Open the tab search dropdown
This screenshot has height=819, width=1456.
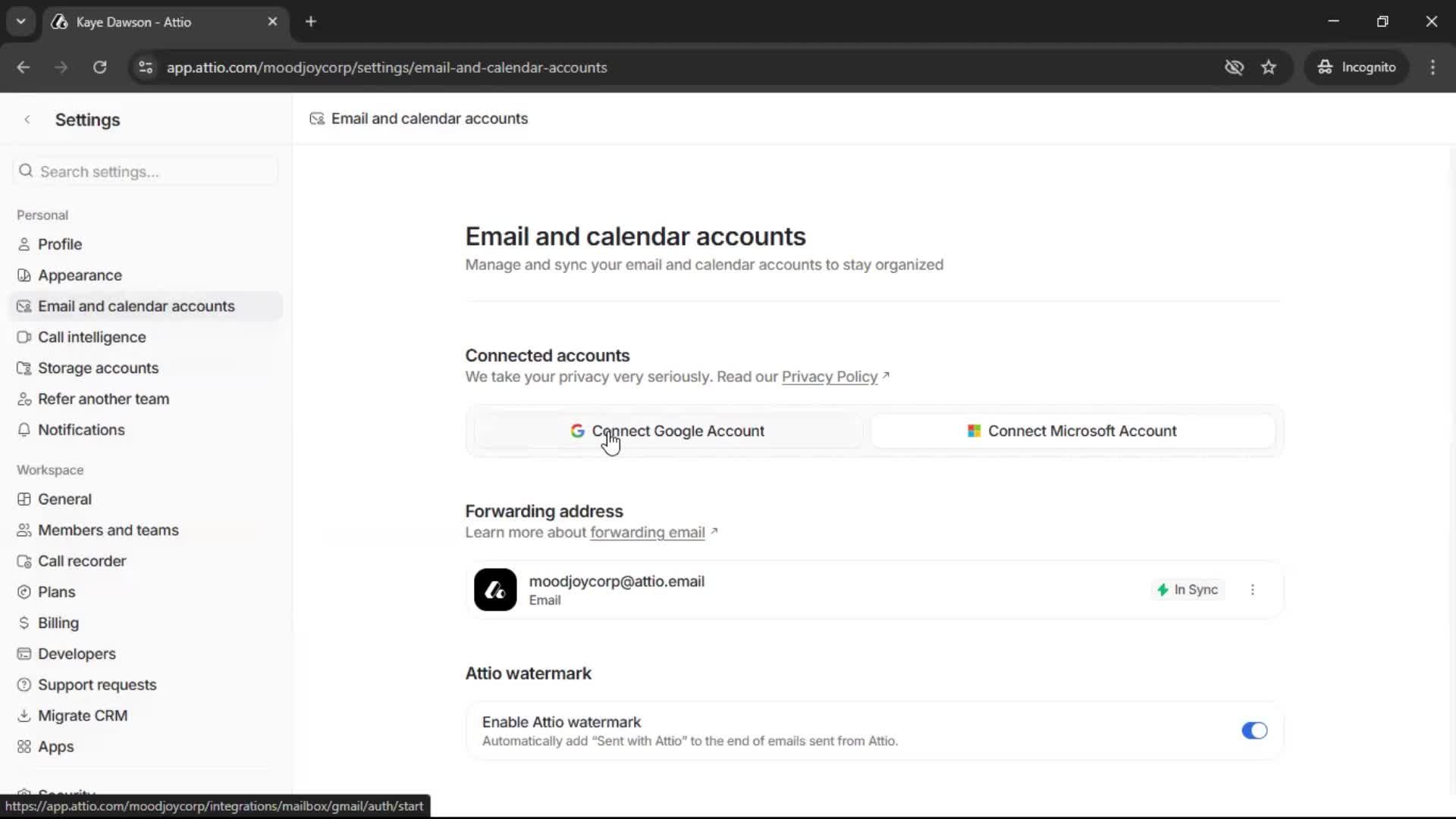21,22
